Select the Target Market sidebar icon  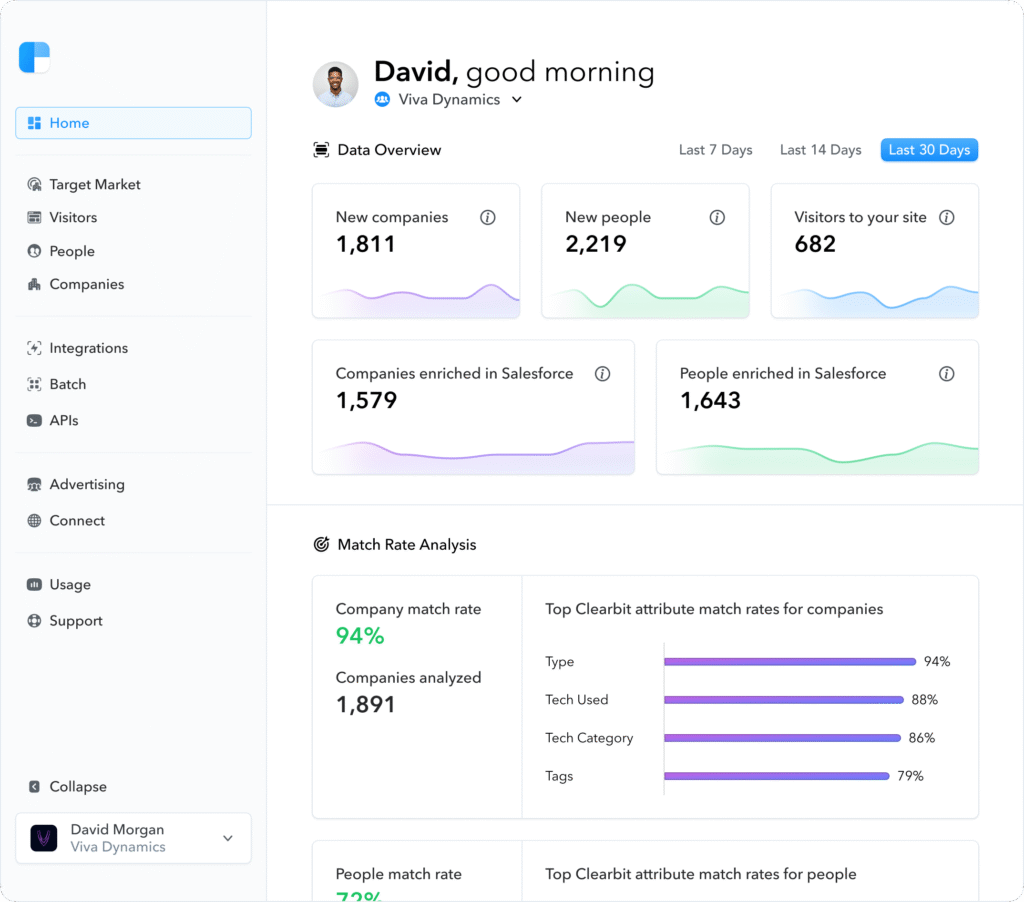click(x=33, y=184)
